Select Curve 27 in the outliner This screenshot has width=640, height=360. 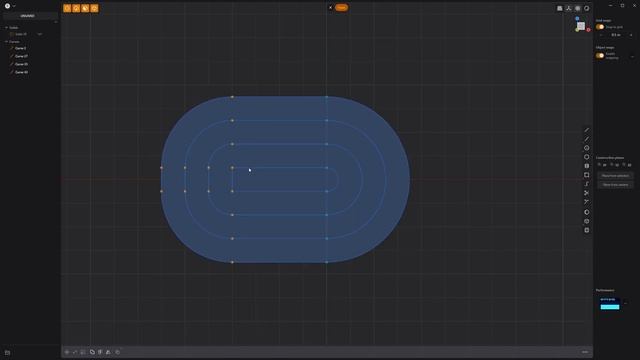click(x=21, y=56)
